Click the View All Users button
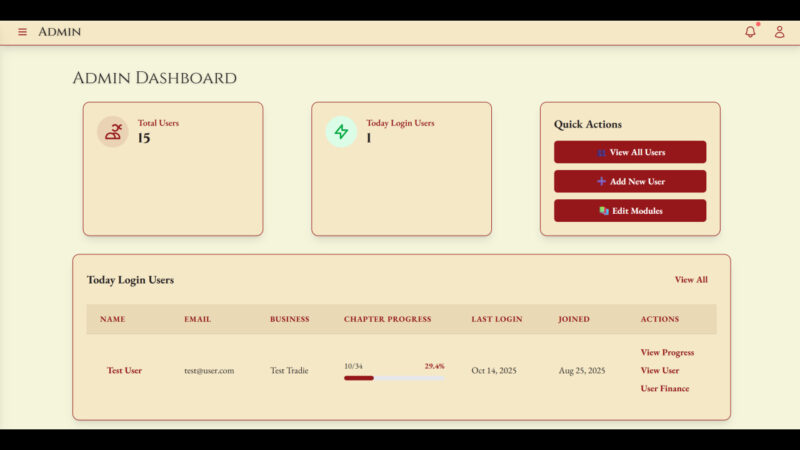 click(x=630, y=152)
